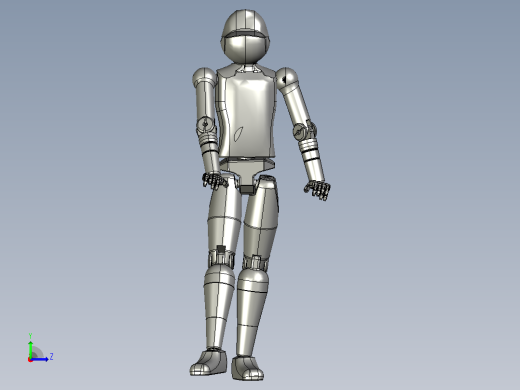Pick the waist belt under the torso
The image size is (520, 390).
[247, 163]
